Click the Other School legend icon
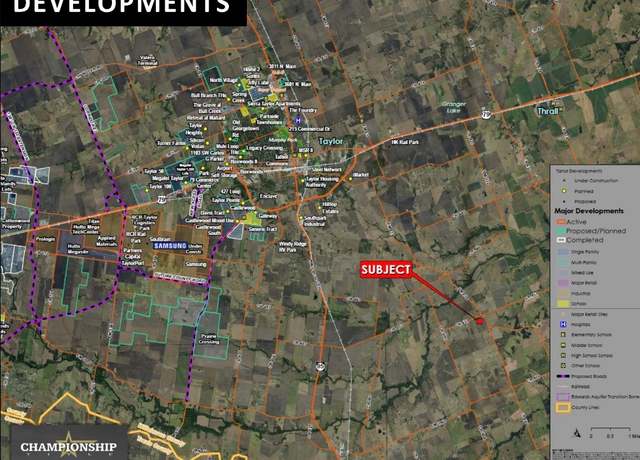The image size is (640, 460). [564, 366]
